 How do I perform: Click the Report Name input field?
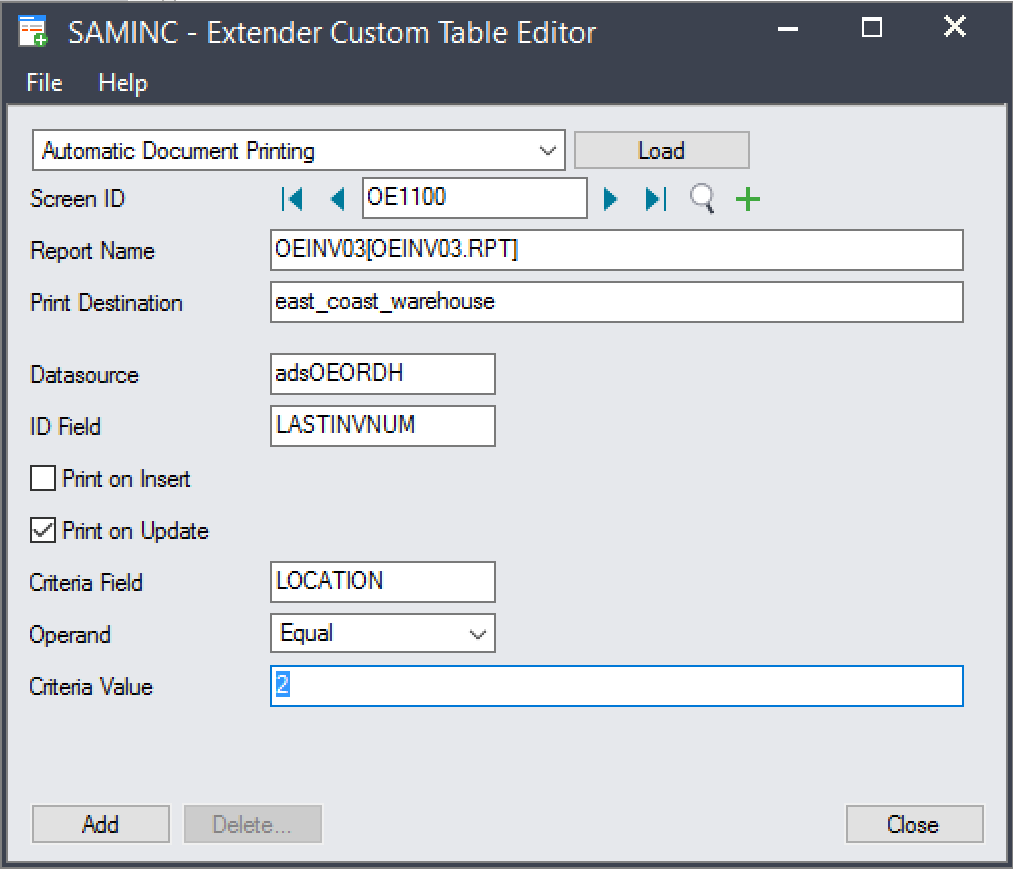click(x=617, y=250)
